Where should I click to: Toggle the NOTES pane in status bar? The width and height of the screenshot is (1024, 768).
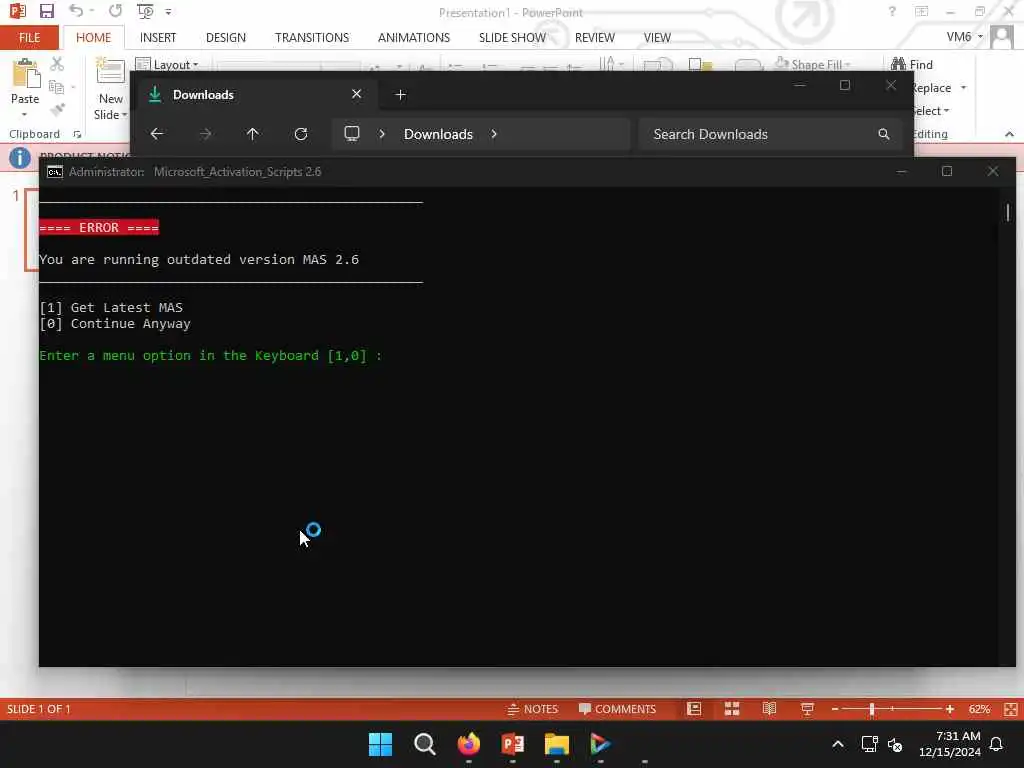(x=533, y=709)
